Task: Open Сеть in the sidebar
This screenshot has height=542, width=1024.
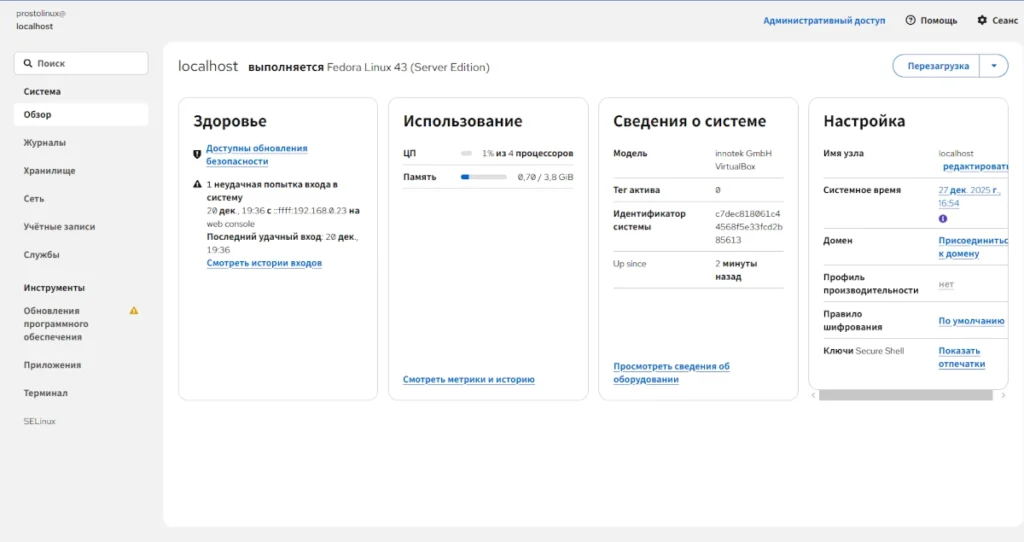Action: (x=81, y=199)
